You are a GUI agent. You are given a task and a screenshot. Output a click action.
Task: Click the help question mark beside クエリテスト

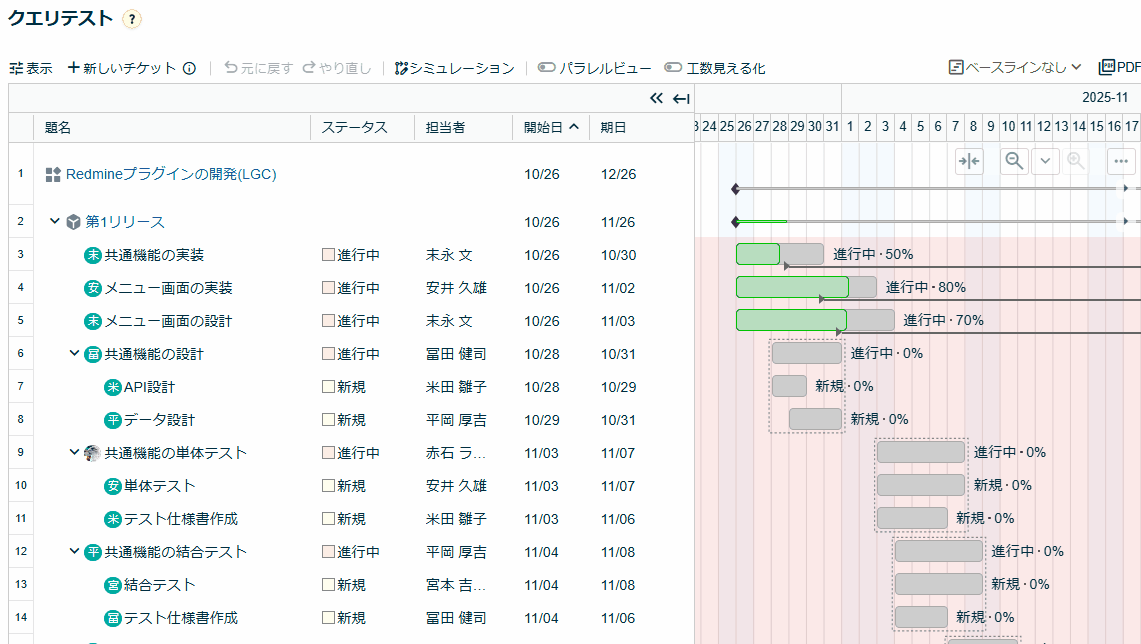[x=131, y=19]
